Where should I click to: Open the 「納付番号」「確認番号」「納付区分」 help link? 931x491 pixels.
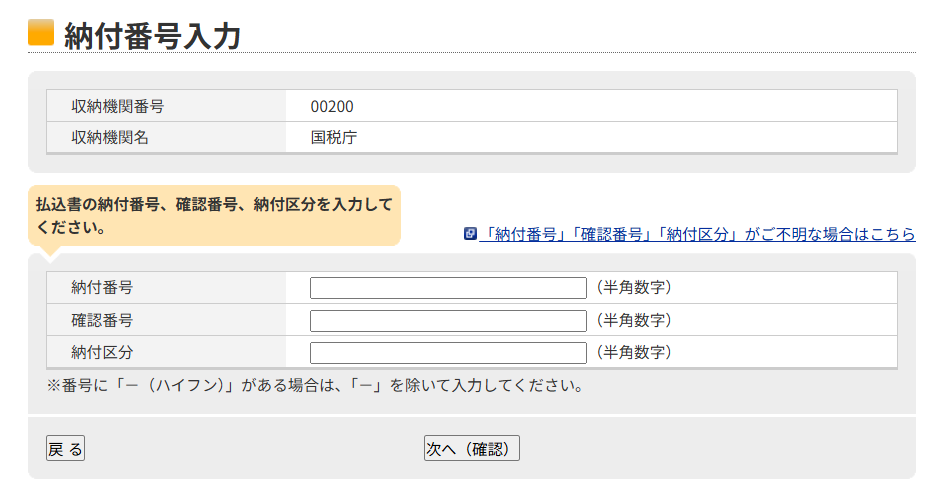point(697,234)
